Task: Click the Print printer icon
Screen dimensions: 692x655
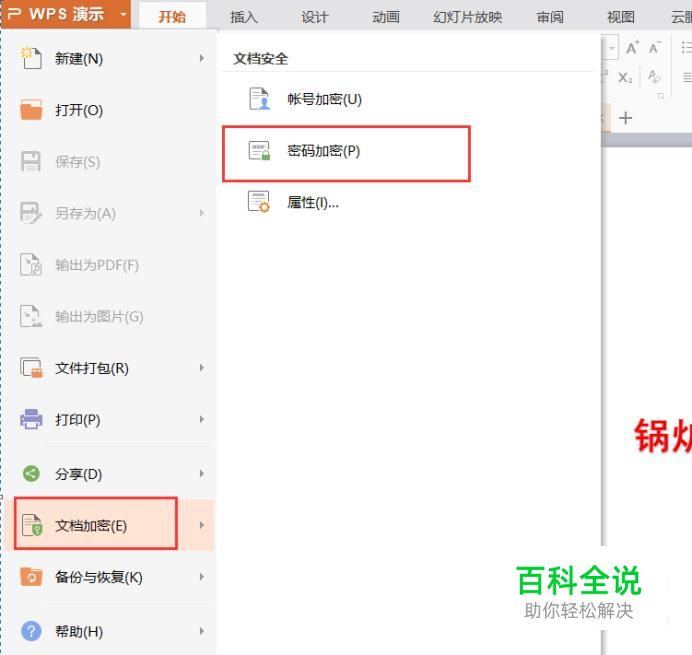Action: tap(31, 419)
